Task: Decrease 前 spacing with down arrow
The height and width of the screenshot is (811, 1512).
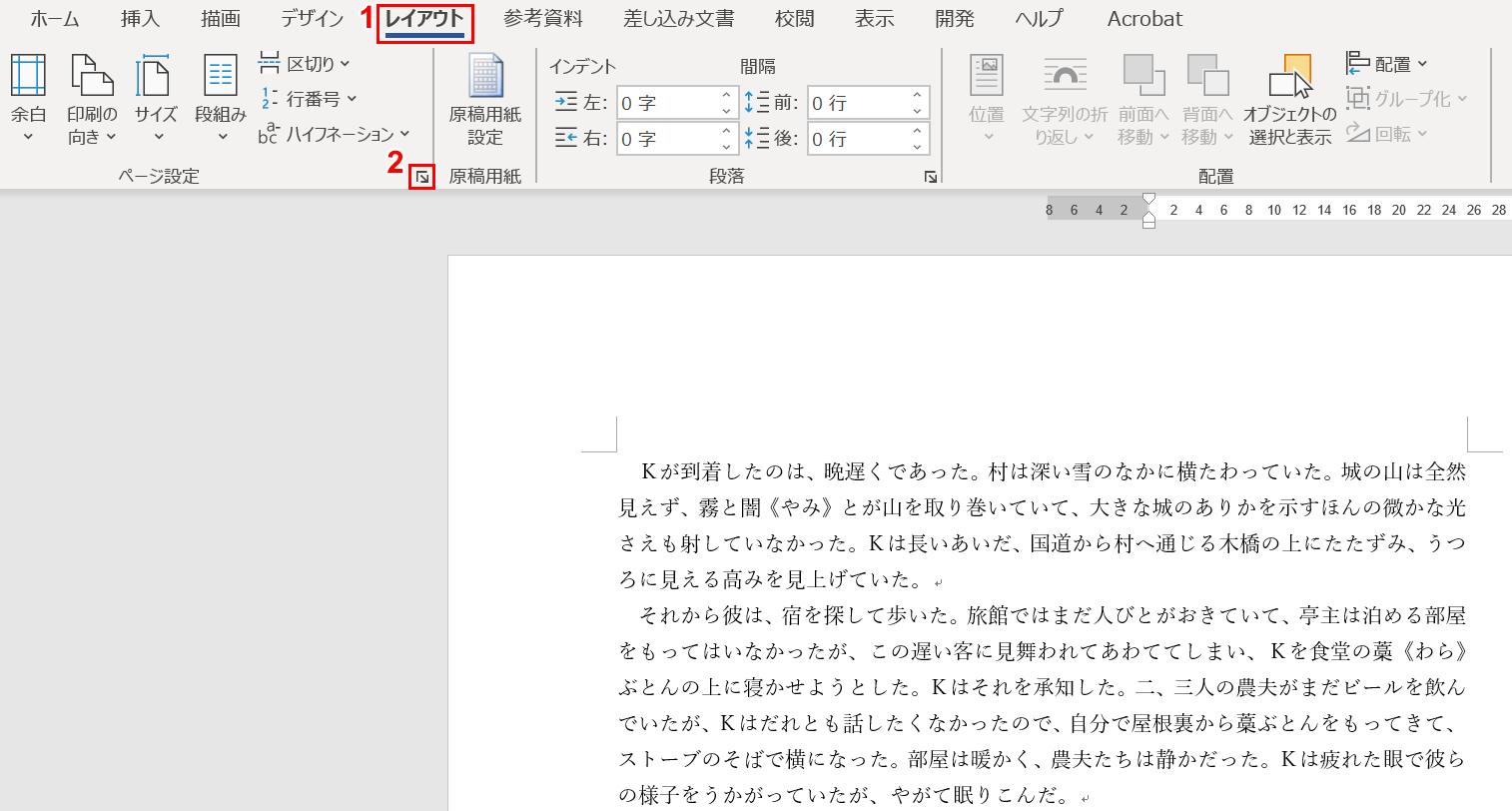Action: [917, 111]
